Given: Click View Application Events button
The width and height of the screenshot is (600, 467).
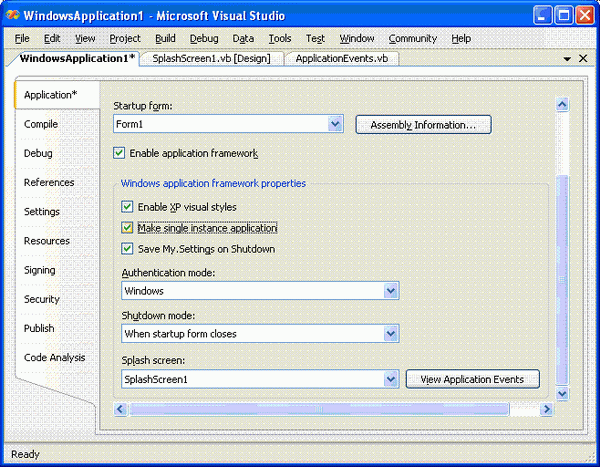Looking at the screenshot, I should (x=473, y=379).
